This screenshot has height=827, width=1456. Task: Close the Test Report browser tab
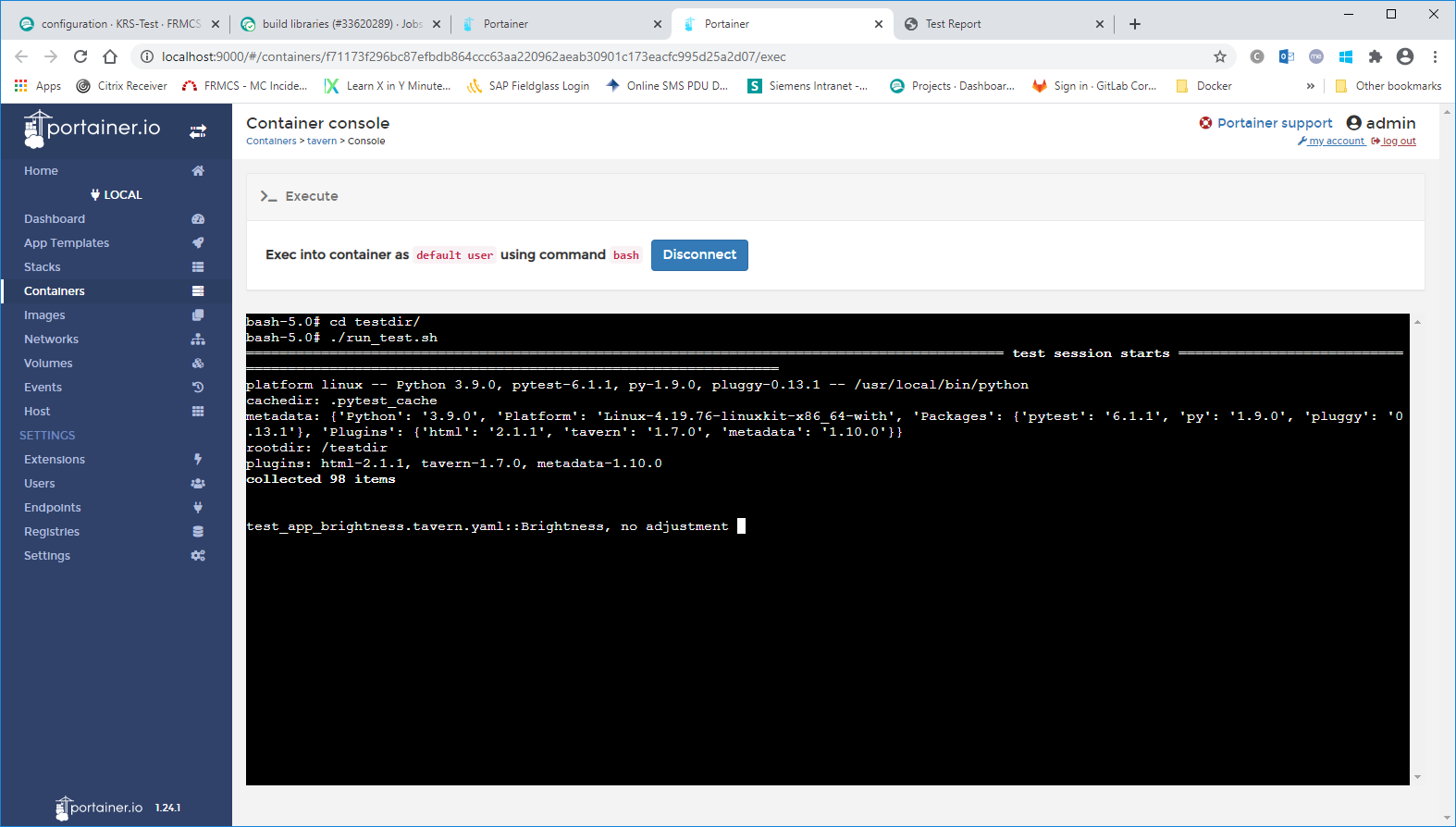point(1100,24)
